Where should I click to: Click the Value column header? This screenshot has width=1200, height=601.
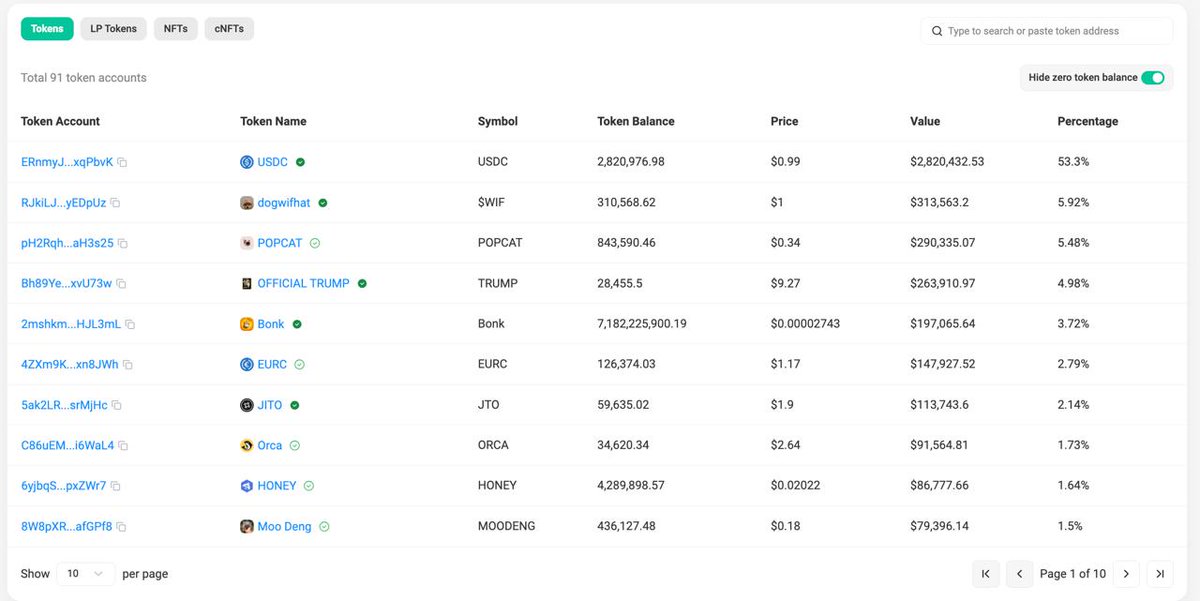925,122
